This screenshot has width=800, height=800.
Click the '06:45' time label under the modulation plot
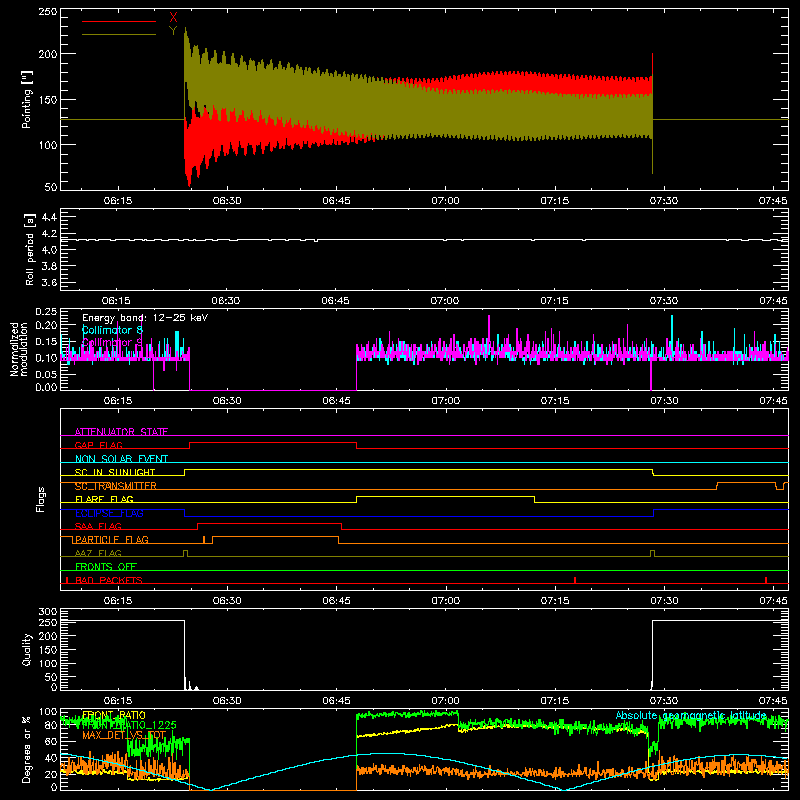pos(336,401)
